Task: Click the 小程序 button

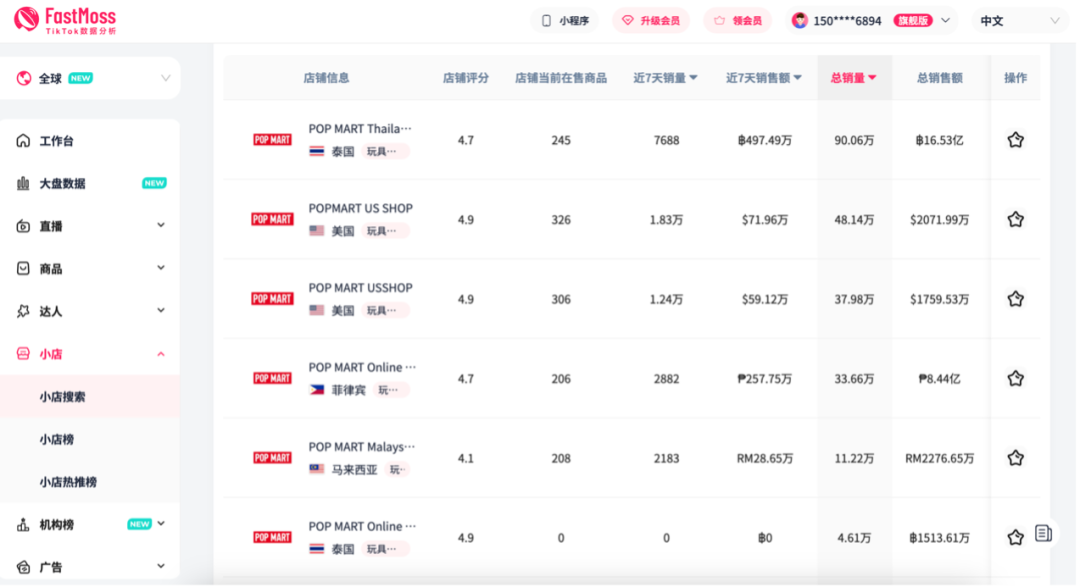Action: 565,21
